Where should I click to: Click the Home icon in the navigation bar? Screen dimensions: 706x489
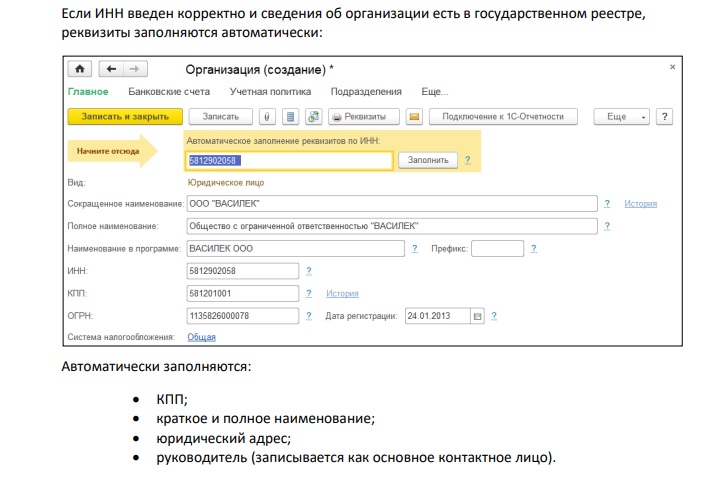pos(78,69)
